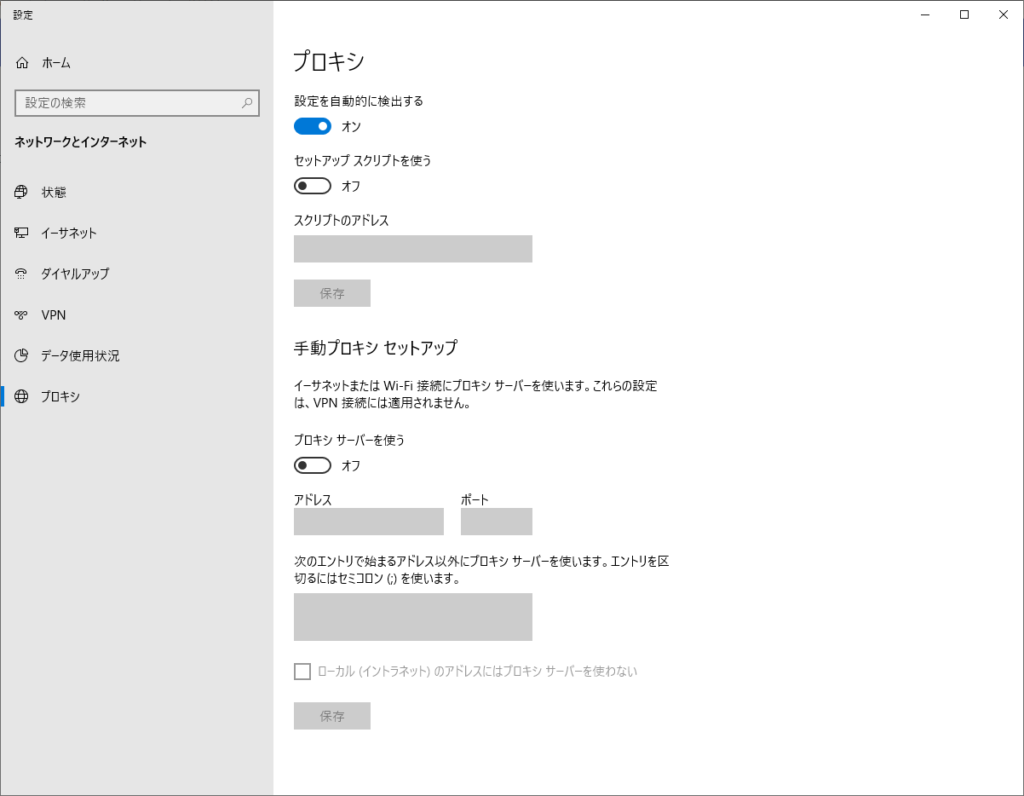This screenshot has width=1024, height=796.
Task: Check the ローカル (イントラネット) checkbox
Action: point(302,671)
